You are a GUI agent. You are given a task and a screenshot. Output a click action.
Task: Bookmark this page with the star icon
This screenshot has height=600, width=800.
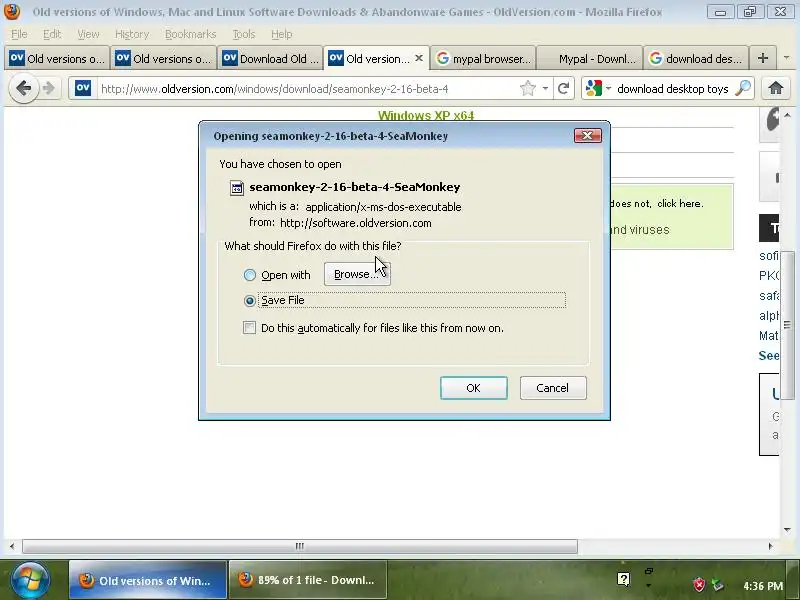pyautogui.click(x=528, y=88)
